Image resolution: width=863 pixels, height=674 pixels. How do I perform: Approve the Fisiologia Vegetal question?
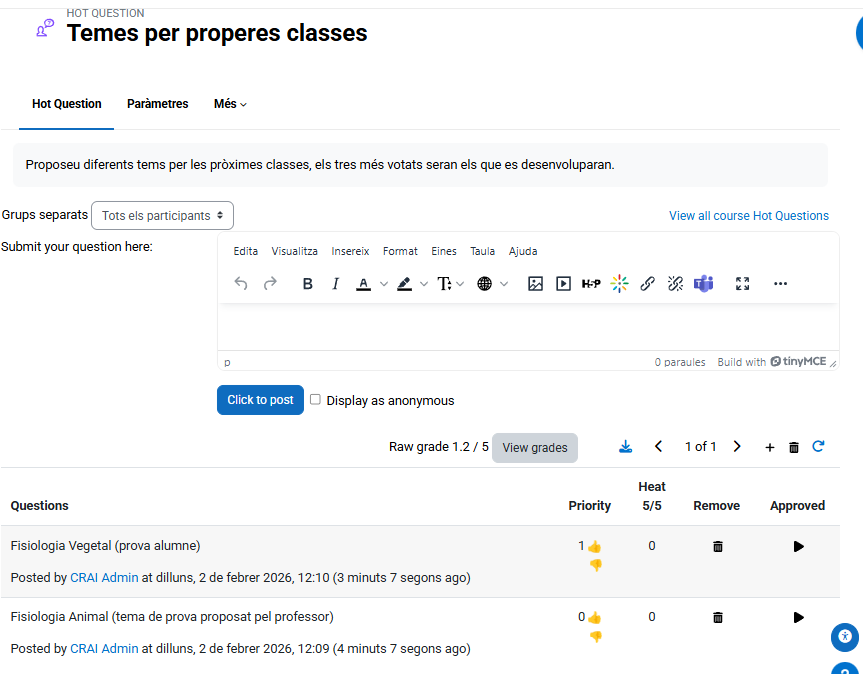pos(798,547)
